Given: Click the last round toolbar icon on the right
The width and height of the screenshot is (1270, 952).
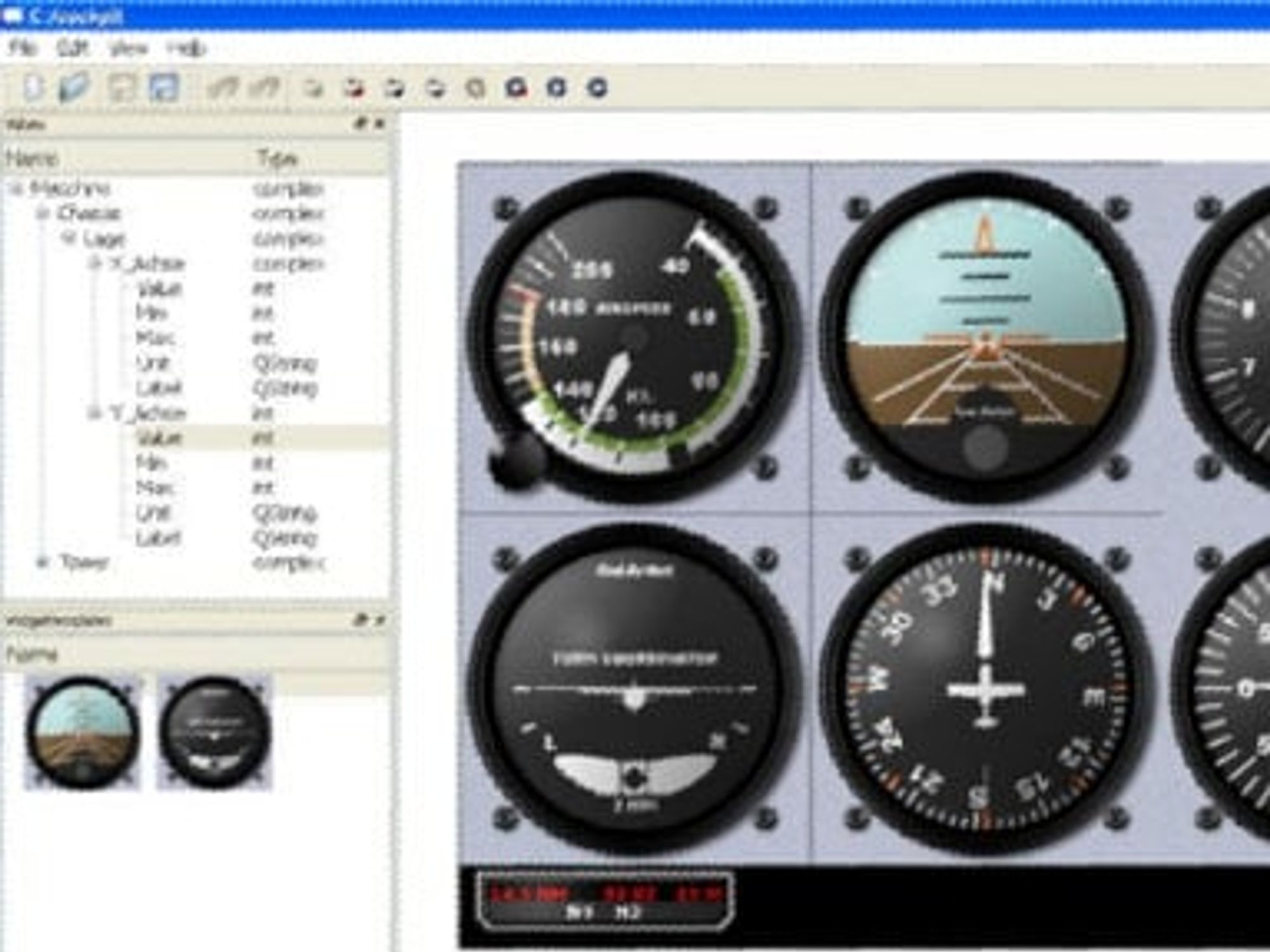Looking at the screenshot, I should [597, 88].
